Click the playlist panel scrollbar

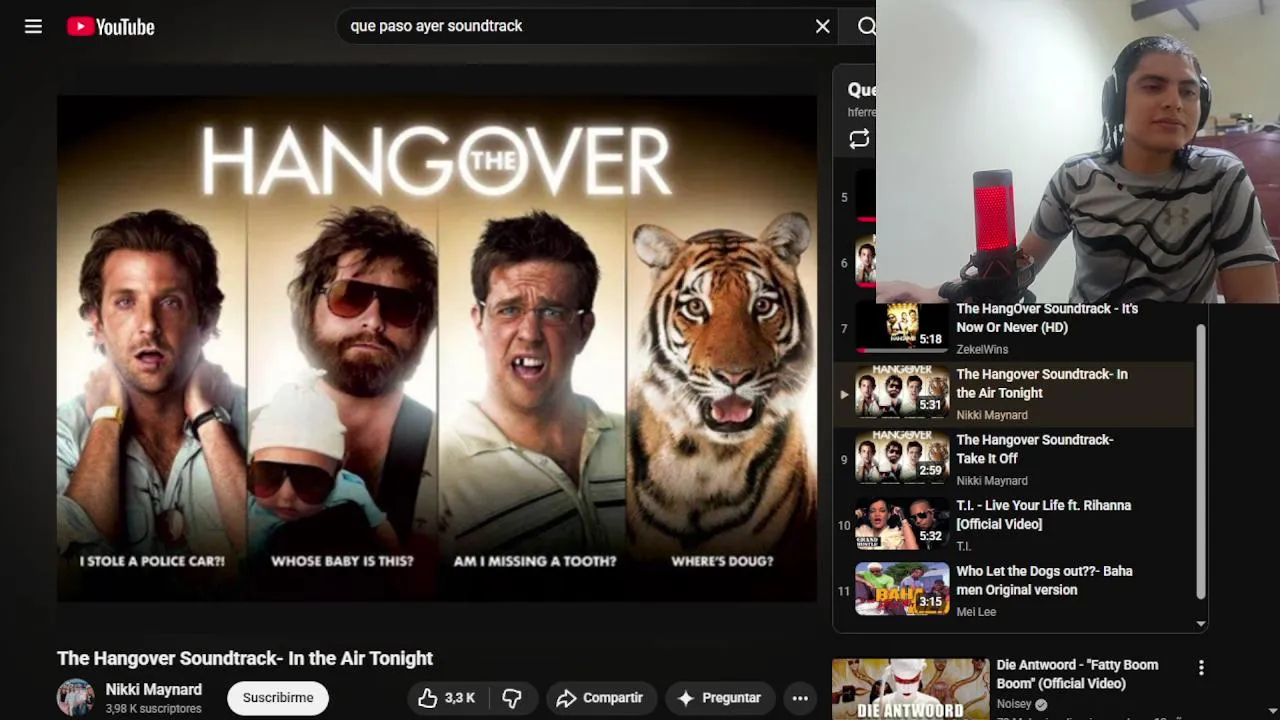coord(1201,462)
